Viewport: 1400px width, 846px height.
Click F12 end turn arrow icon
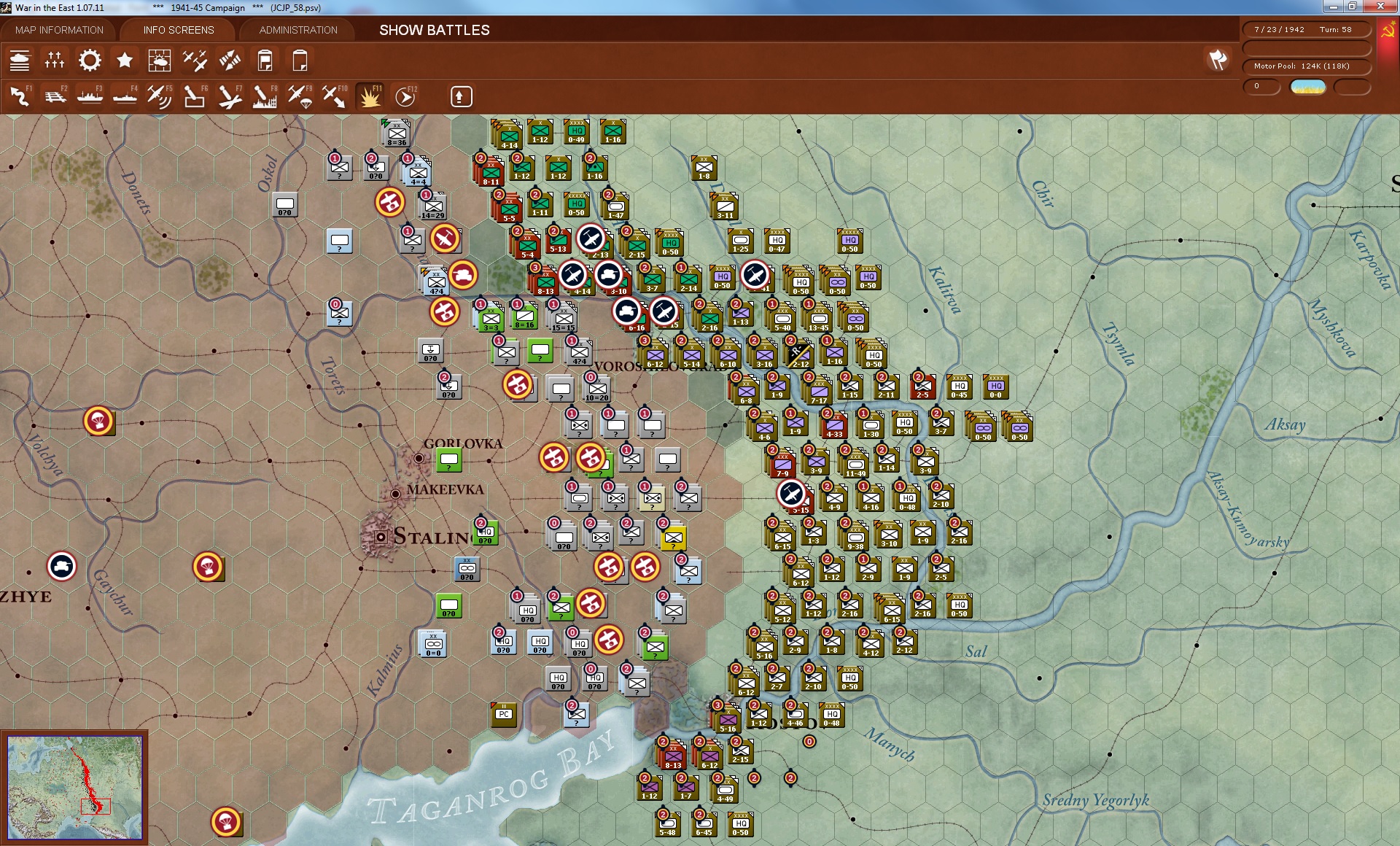coord(405,96)
